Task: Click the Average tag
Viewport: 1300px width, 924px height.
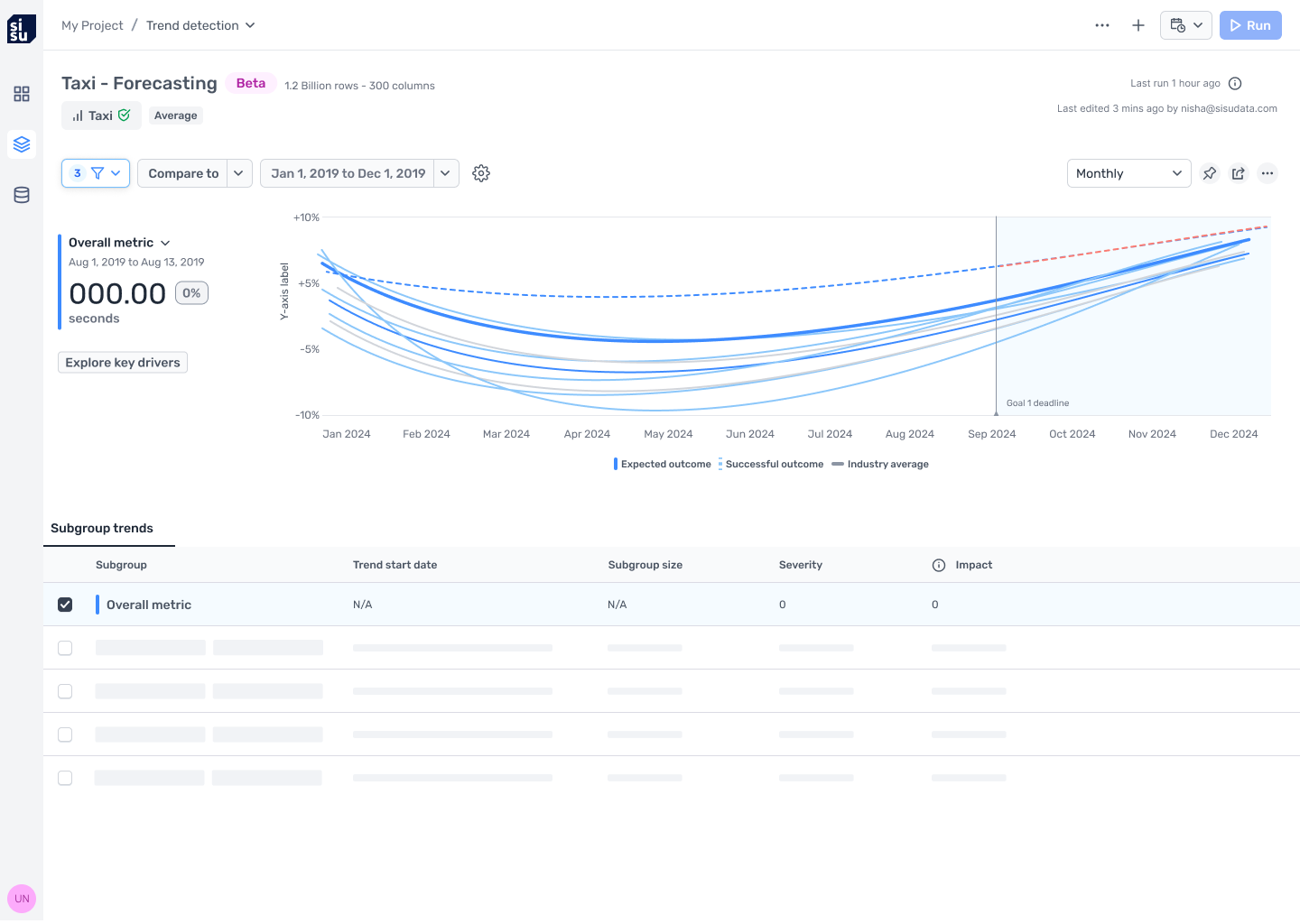Action: [x=175, y=115]
